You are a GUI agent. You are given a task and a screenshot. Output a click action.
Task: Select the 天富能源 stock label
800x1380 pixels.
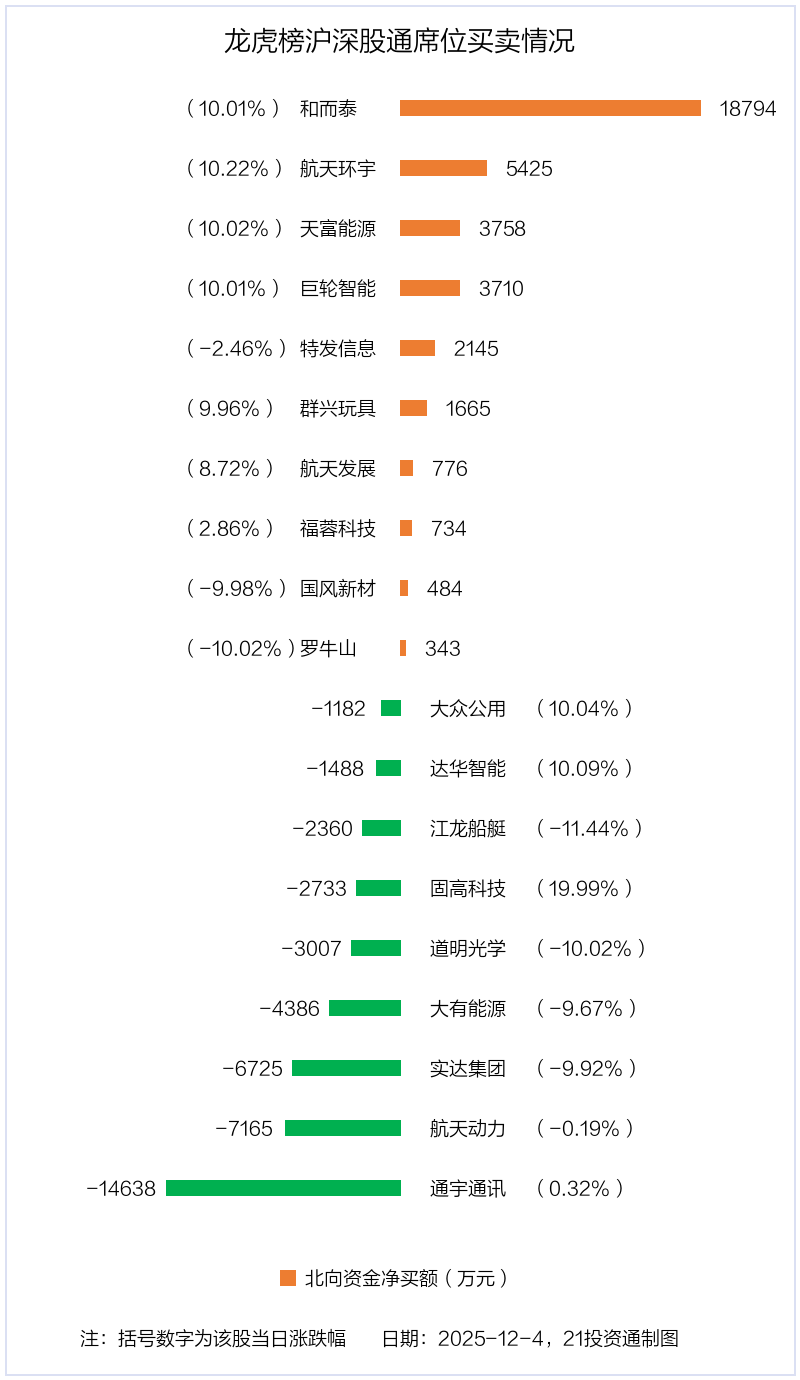coord(338,228)
